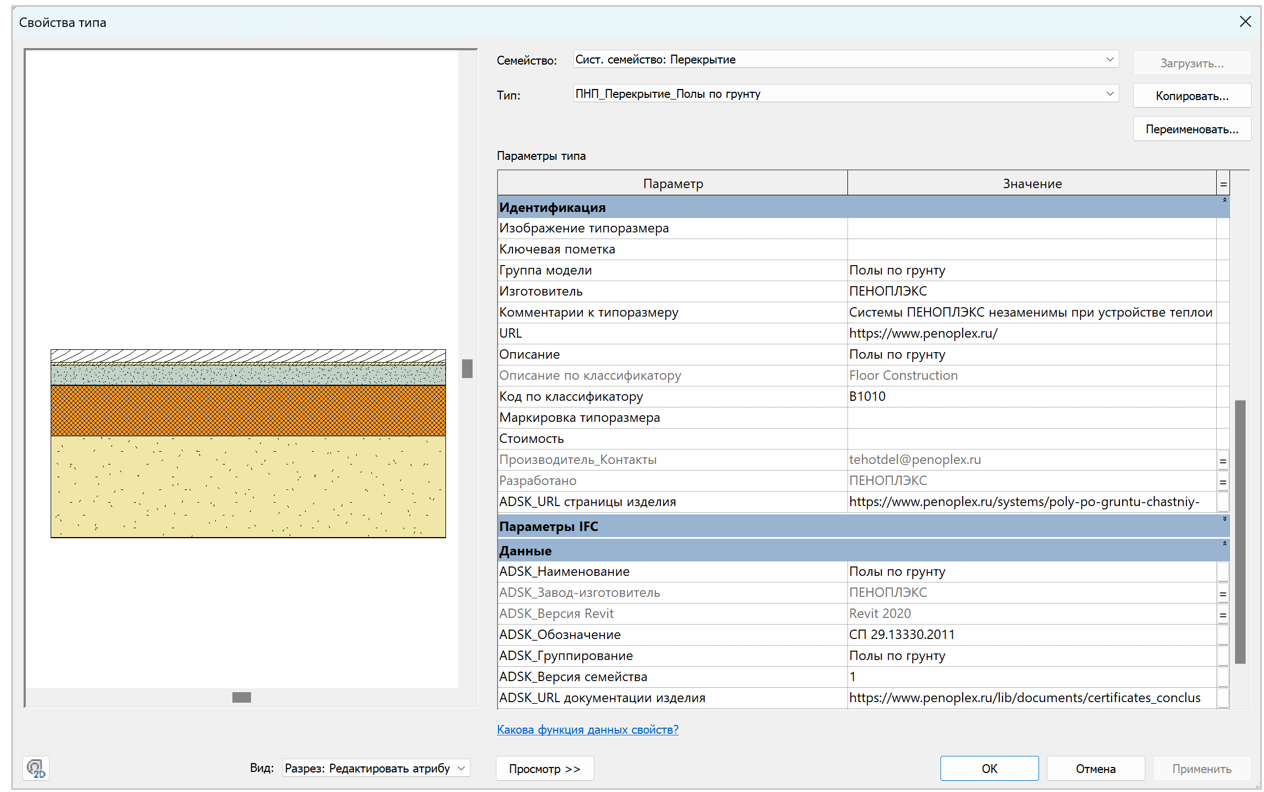Viewport: 1264px width, 792px height.
Task: Click the equals button in Производитель_Контакты row
Action: pos(1222,460)
